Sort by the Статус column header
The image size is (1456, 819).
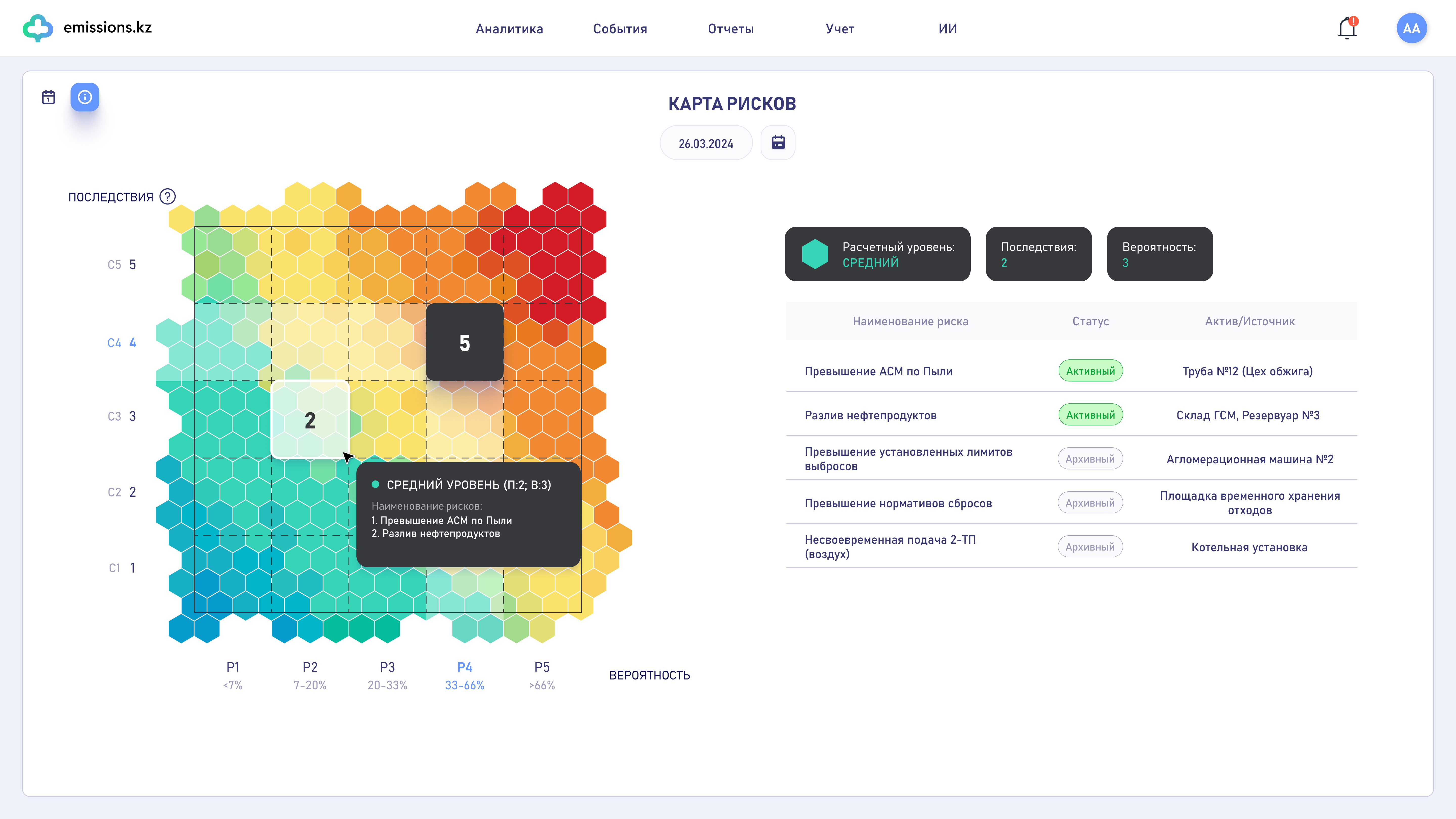[x=1090, y=321]
